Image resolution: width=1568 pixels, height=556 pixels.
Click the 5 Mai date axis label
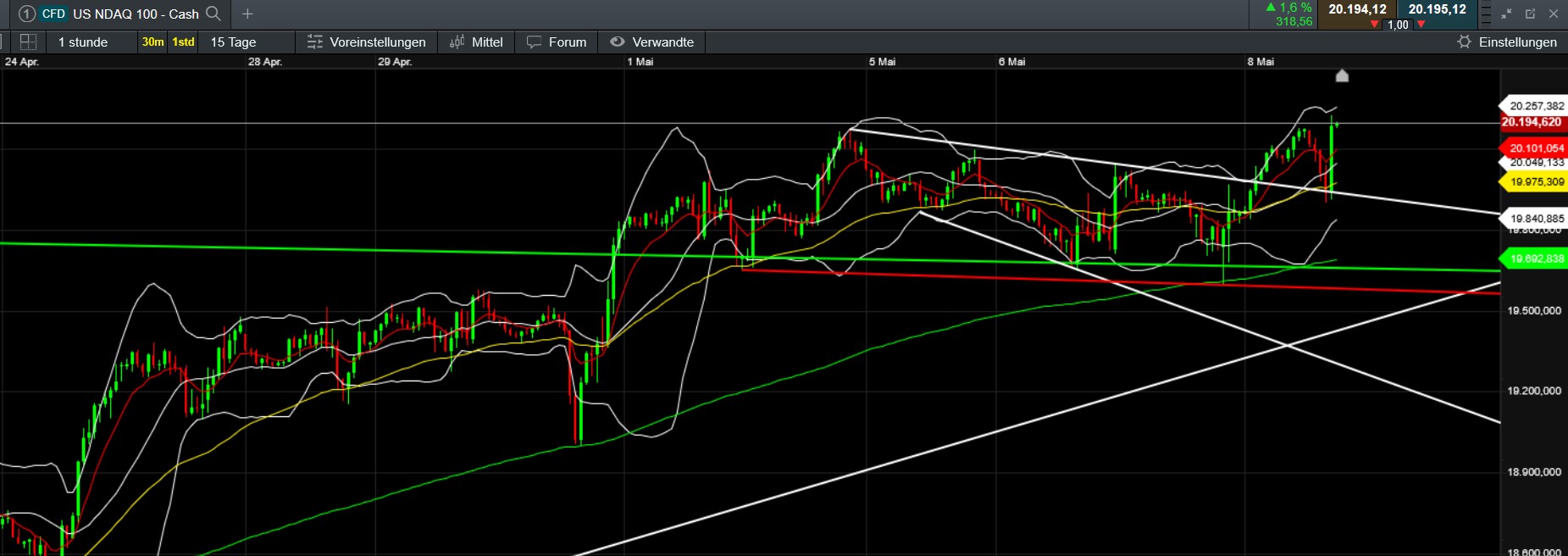882,62
